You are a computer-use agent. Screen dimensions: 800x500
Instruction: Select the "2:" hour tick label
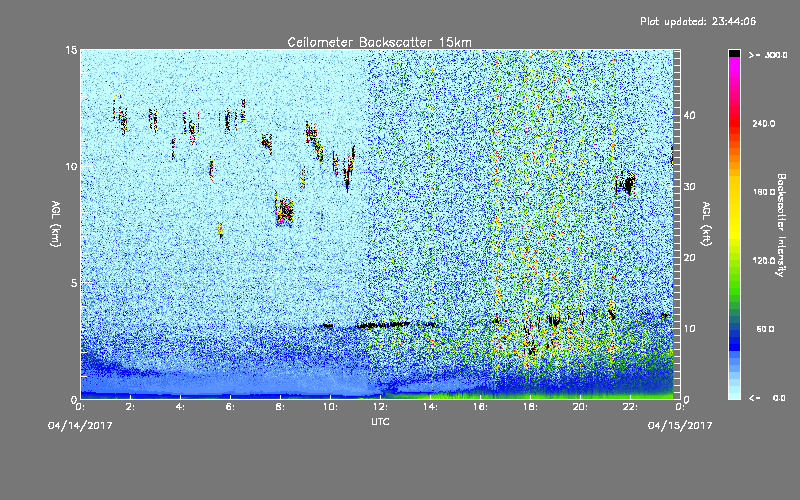point(131,407)
